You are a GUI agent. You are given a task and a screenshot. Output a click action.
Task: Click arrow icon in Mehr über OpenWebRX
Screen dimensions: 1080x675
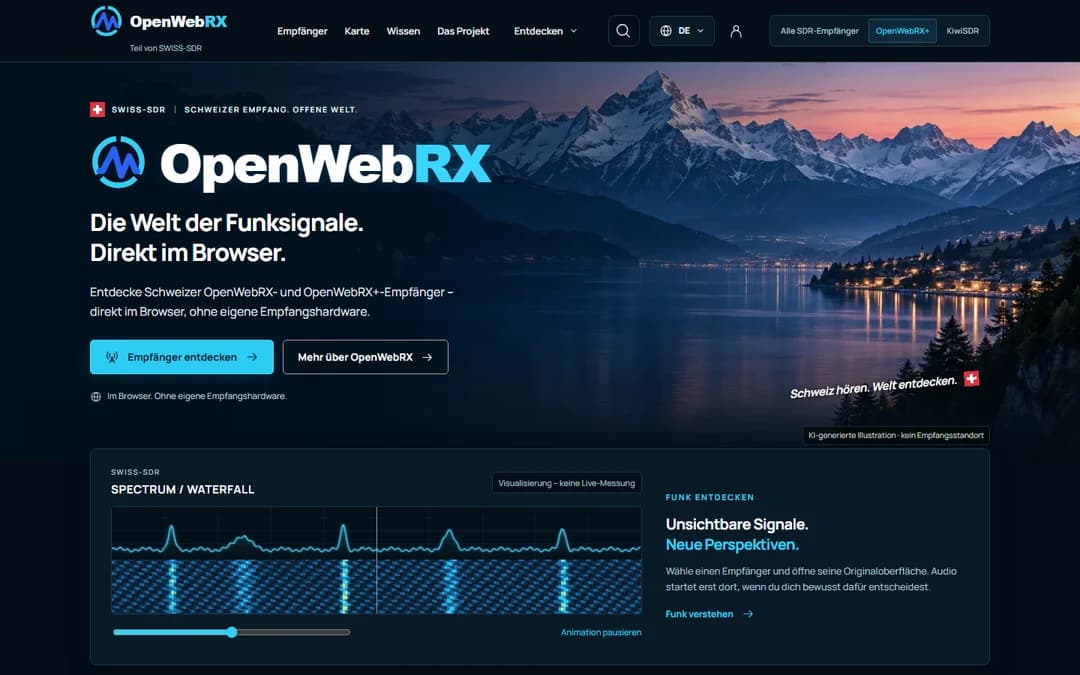(x=427, y=357)
